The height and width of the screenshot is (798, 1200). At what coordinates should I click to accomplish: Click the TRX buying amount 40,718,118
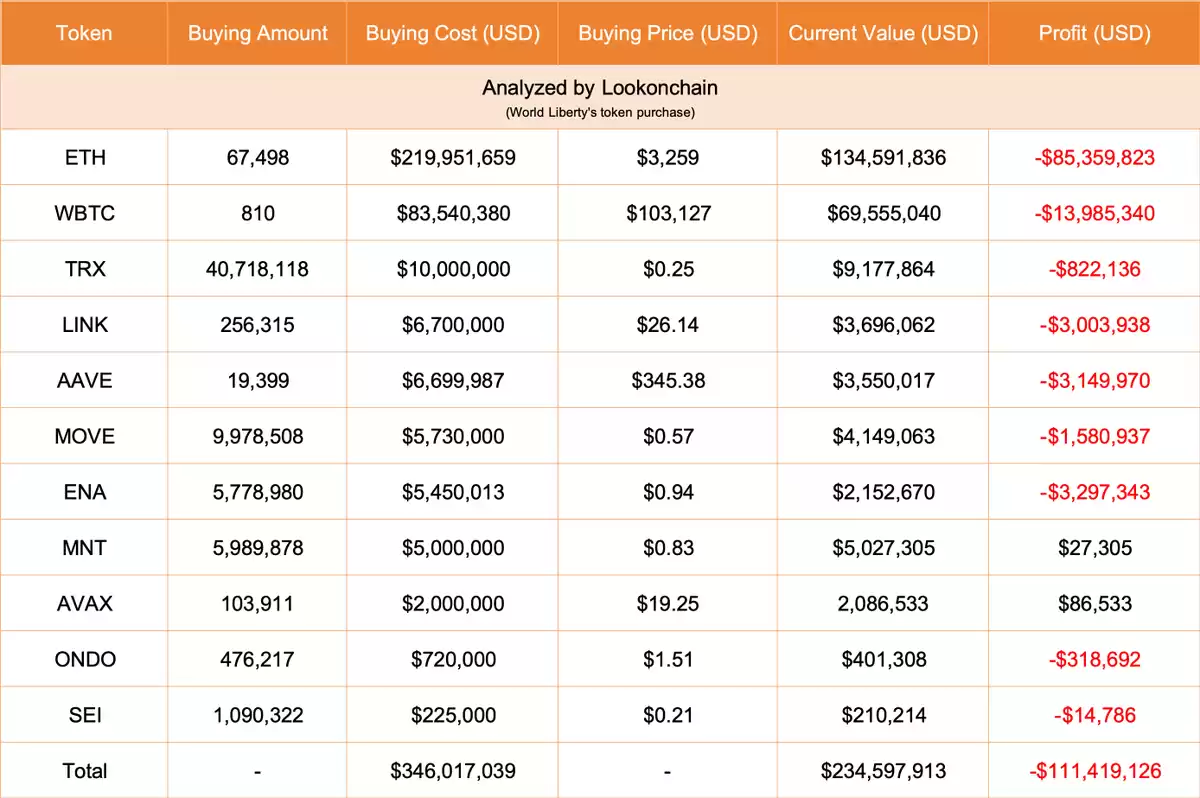pyautogui.click(x=258, y=269)
